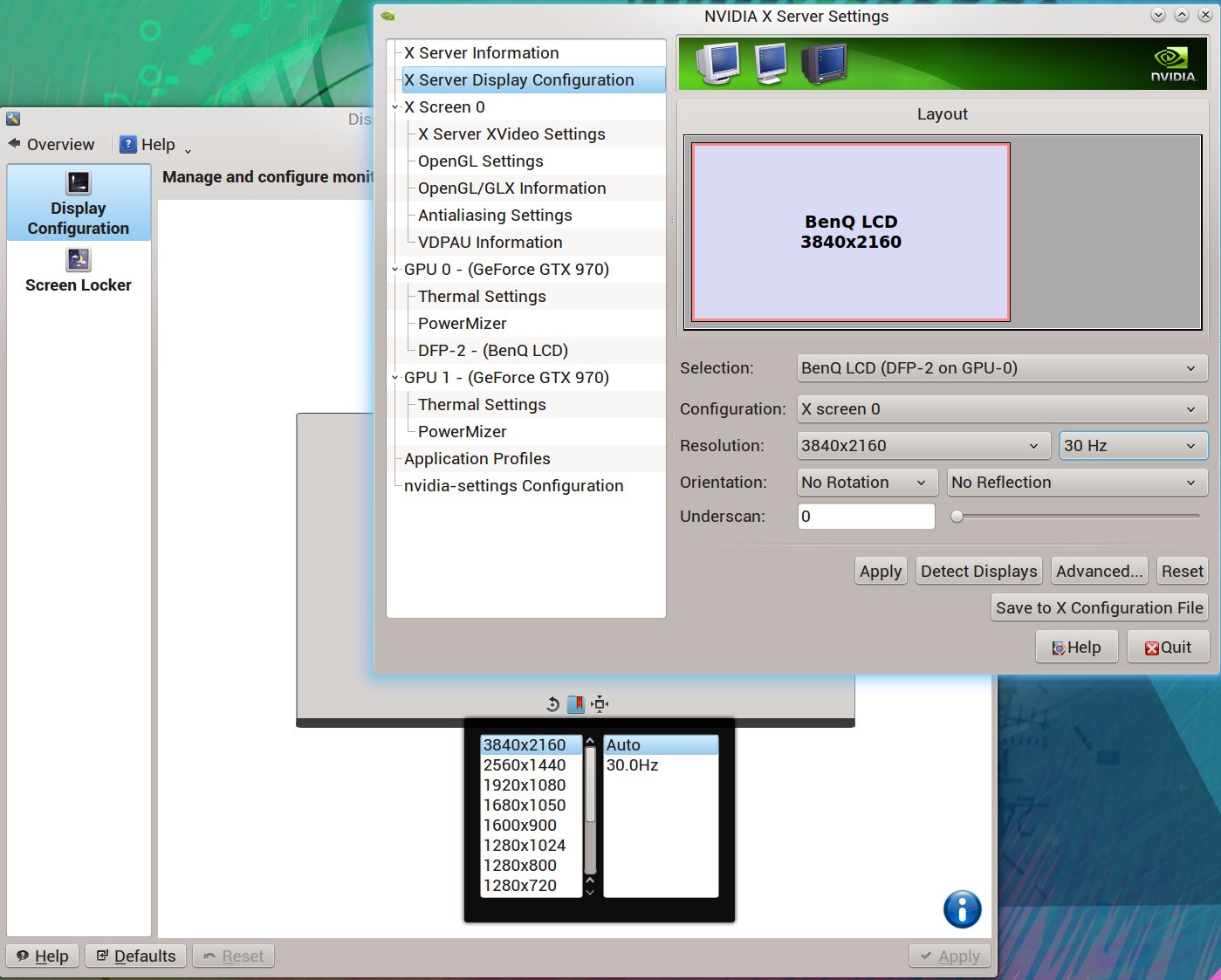The height and width of the screenshot is (980, 1221).
Task: Click the System Settings window wrench icon
Action: [13, 119]
